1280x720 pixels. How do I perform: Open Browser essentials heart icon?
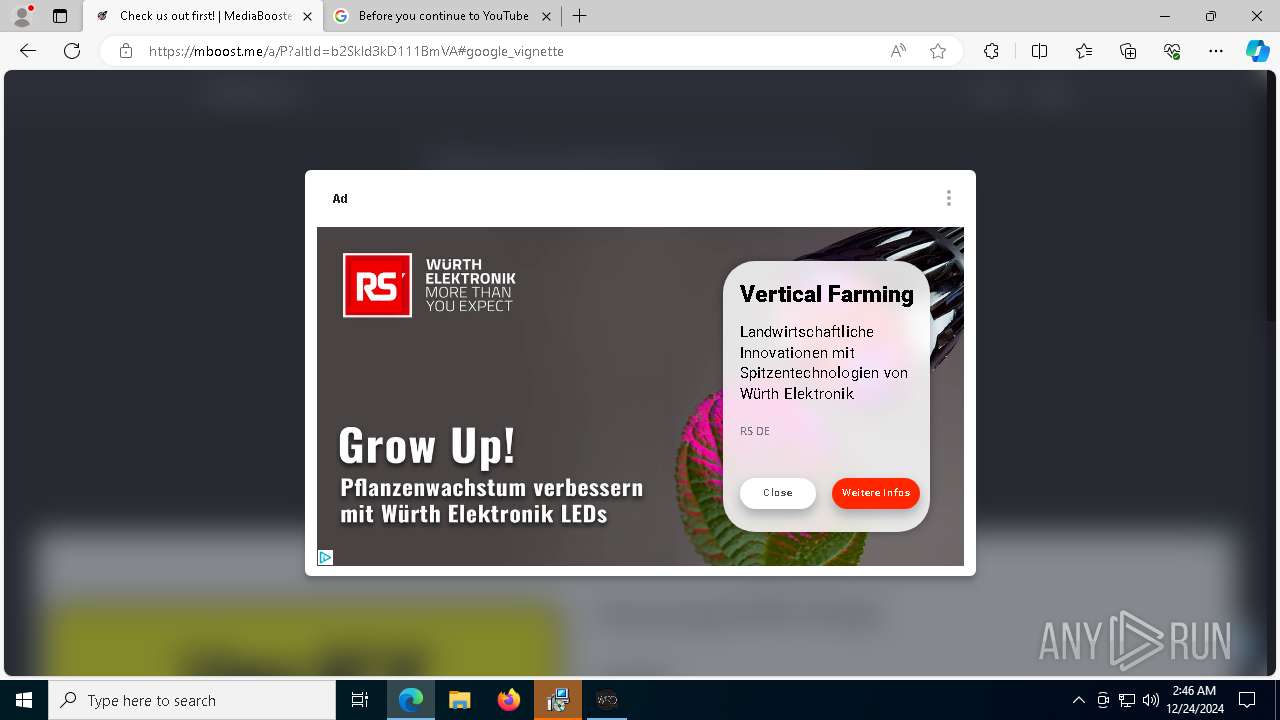point(1172,51)
